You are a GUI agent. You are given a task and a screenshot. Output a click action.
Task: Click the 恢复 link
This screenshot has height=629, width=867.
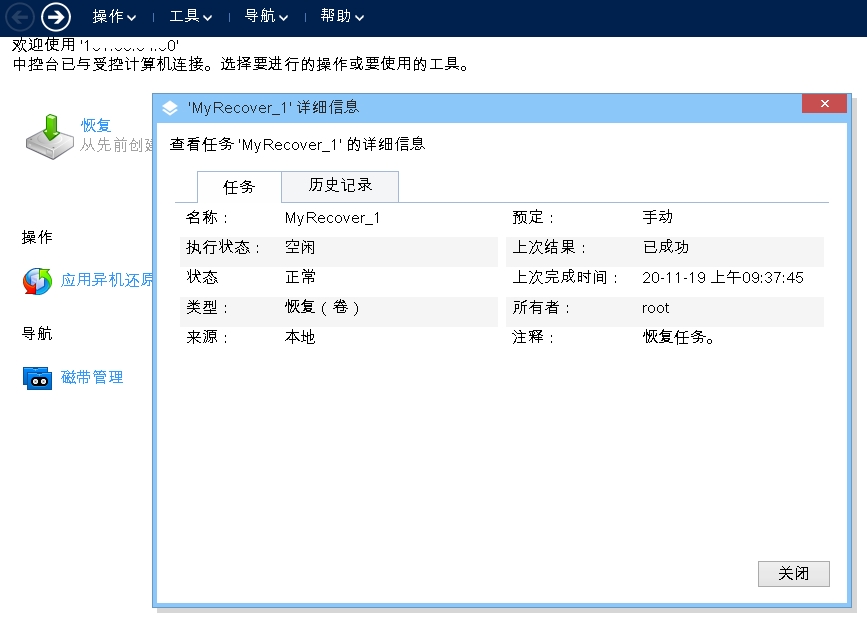coord(96,126)
